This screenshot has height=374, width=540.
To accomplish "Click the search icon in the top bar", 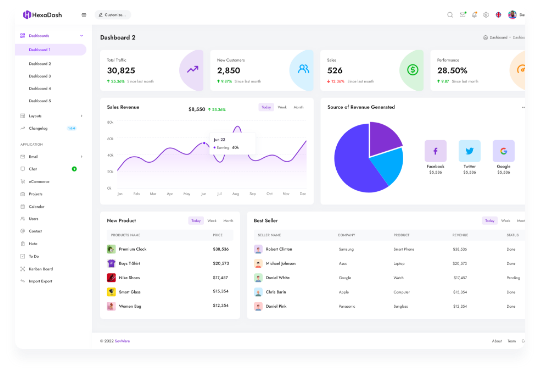I will 450,15.
